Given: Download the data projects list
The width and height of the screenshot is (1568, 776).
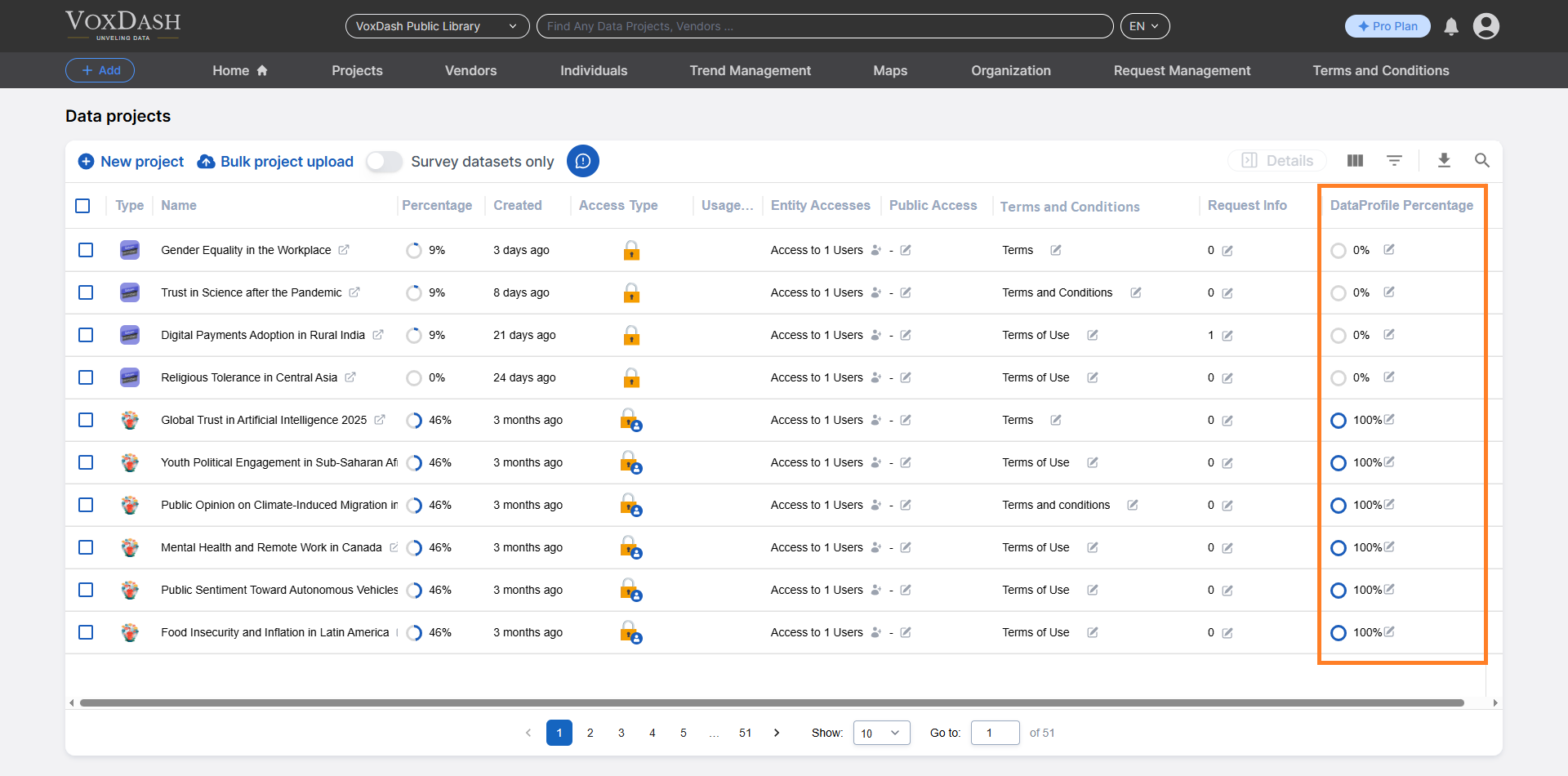Looking at the screenshot, I should point(1445,160).
